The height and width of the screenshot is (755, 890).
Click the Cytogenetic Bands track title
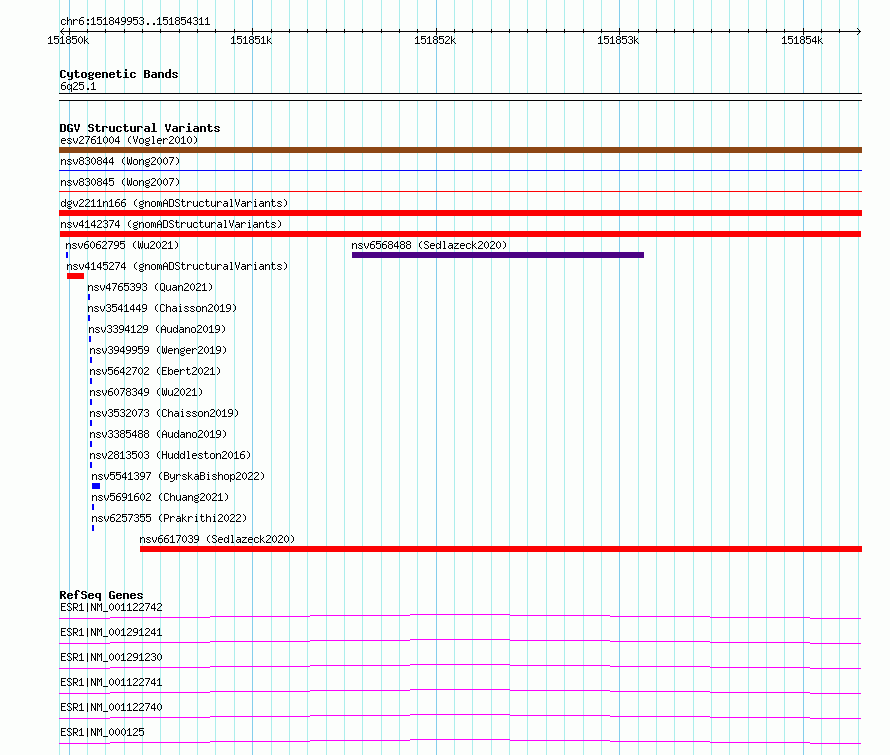(119, 74)
